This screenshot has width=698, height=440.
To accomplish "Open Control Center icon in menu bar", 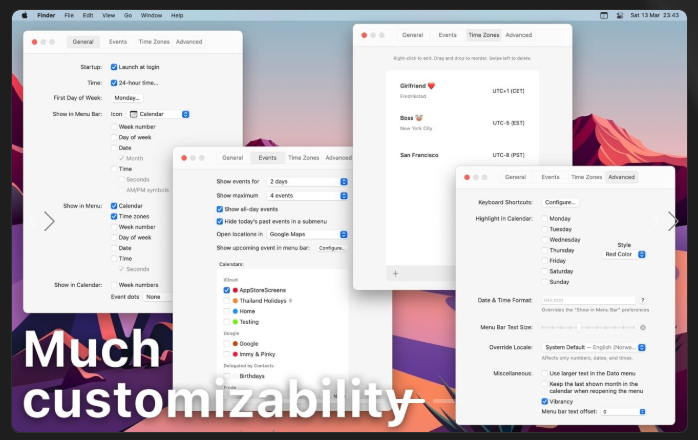I will click(620, 15).
